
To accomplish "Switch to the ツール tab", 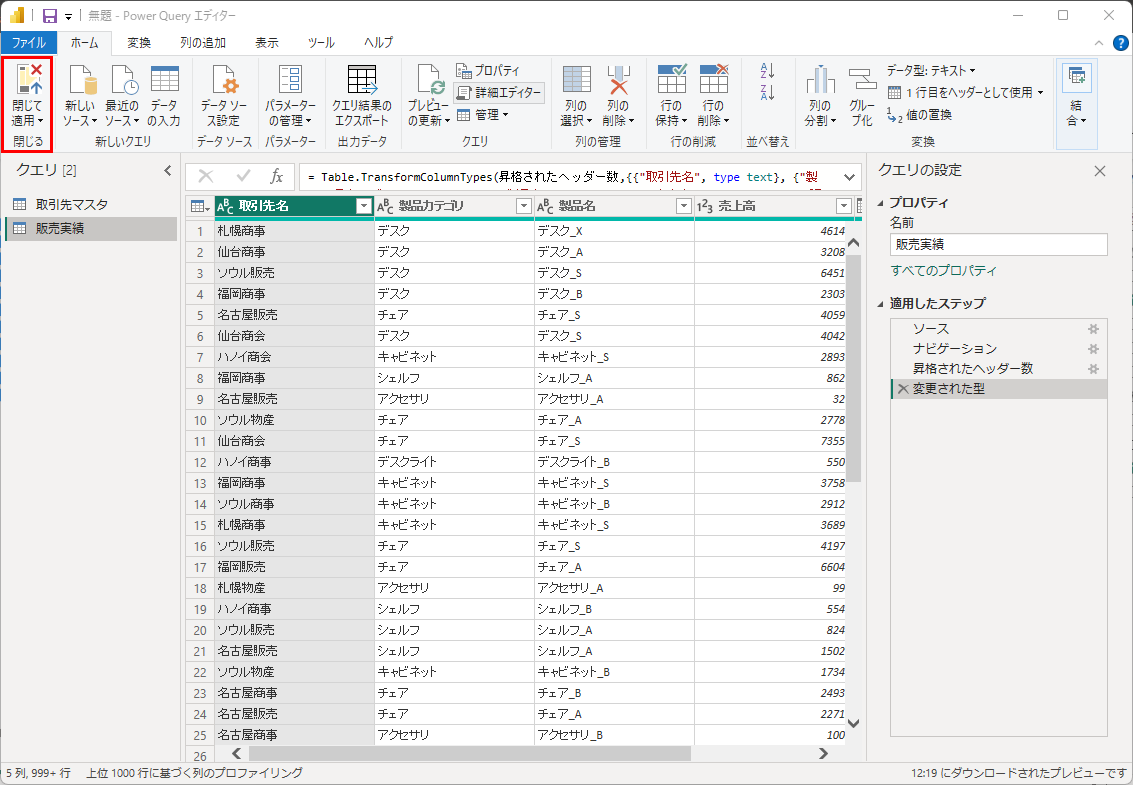I will [x=321, y=43].
